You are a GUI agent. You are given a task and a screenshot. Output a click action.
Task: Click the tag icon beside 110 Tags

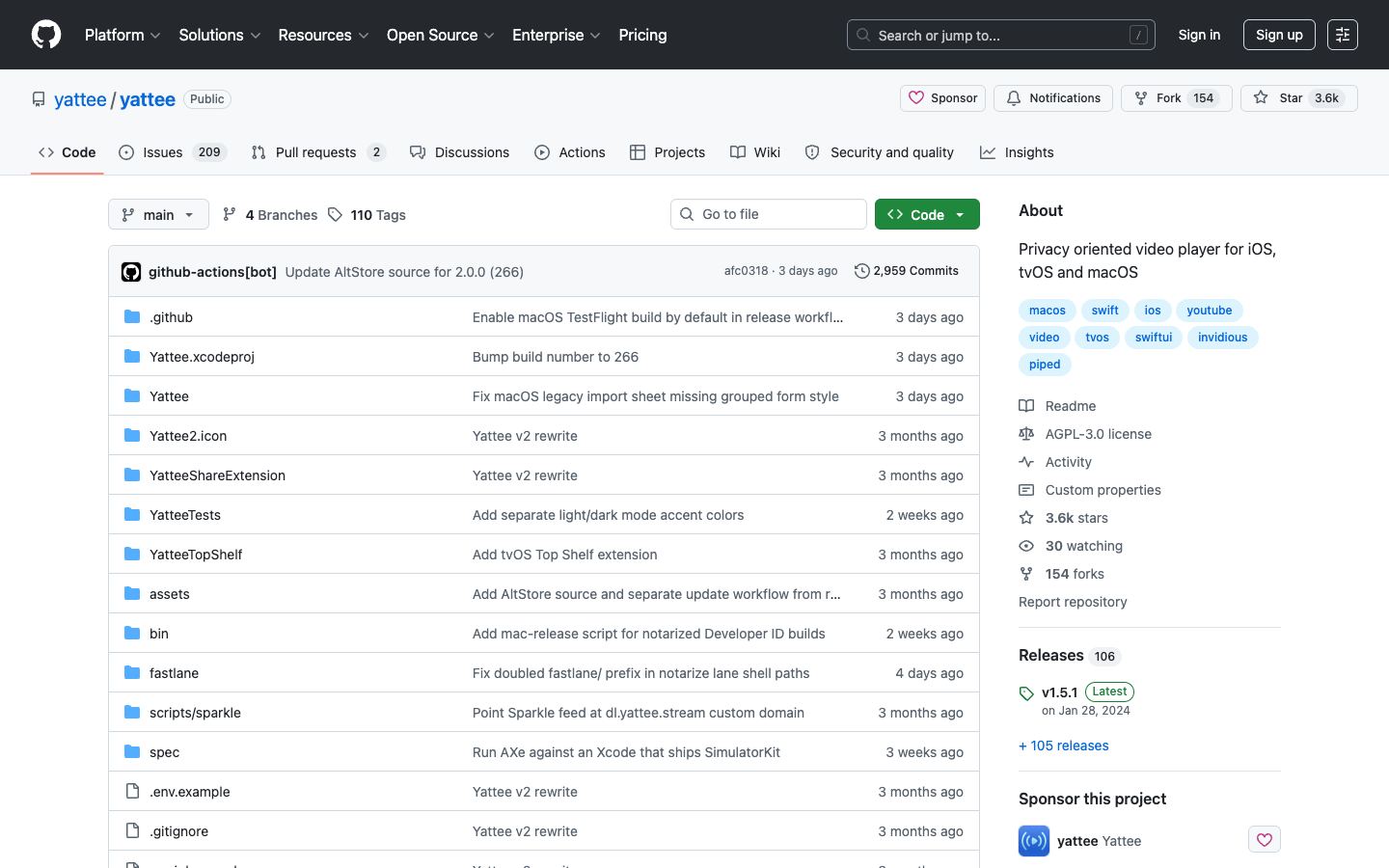click(x=335, y=214)
